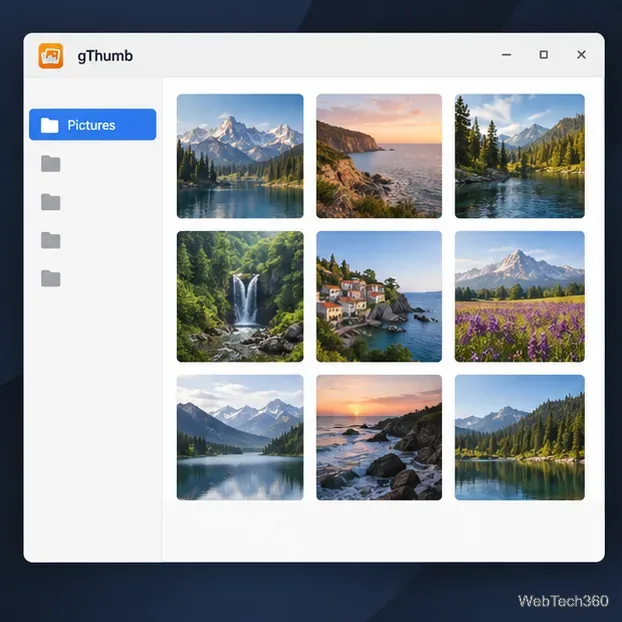Select the forest waterfall thumbnail

point(240,296)
